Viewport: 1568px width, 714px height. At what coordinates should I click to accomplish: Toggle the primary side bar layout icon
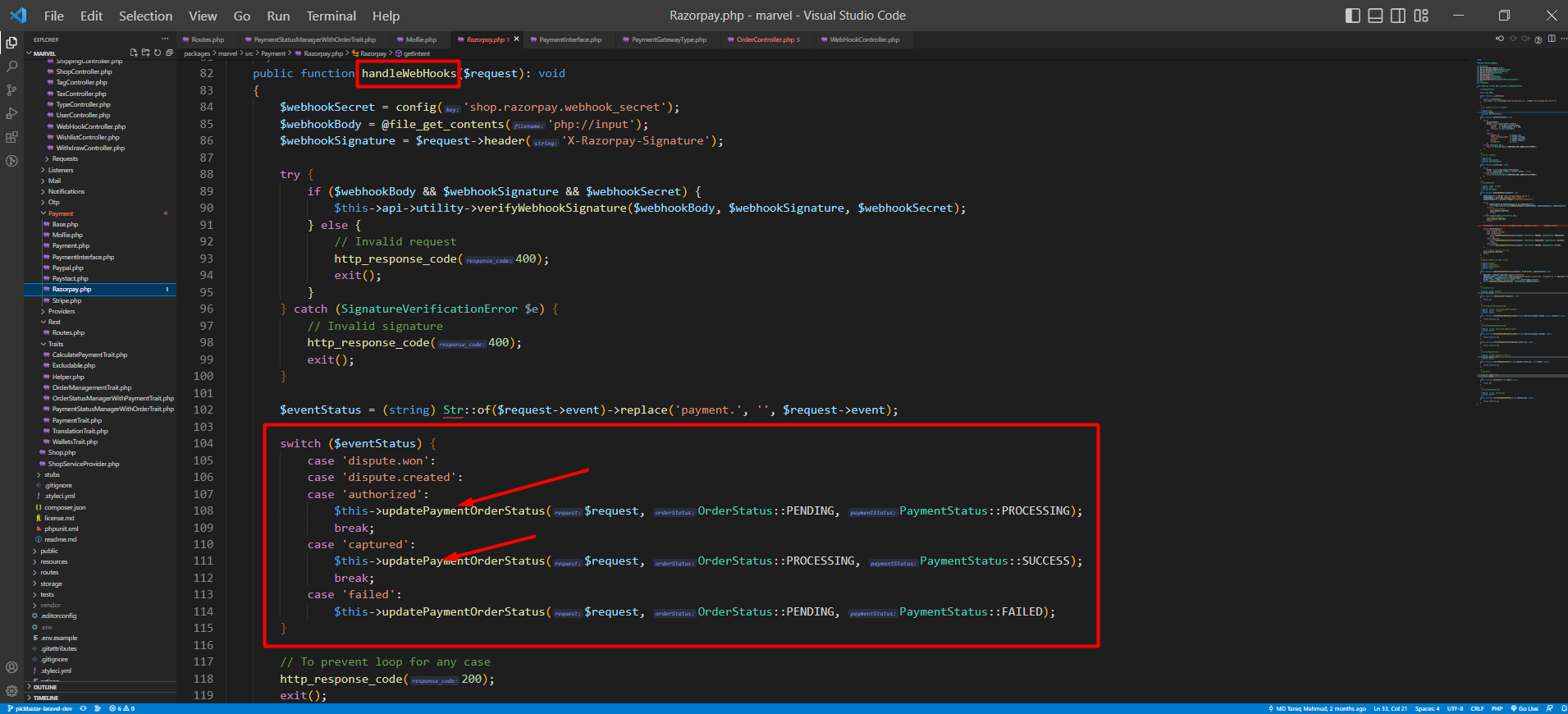[x=1353, y=16]
